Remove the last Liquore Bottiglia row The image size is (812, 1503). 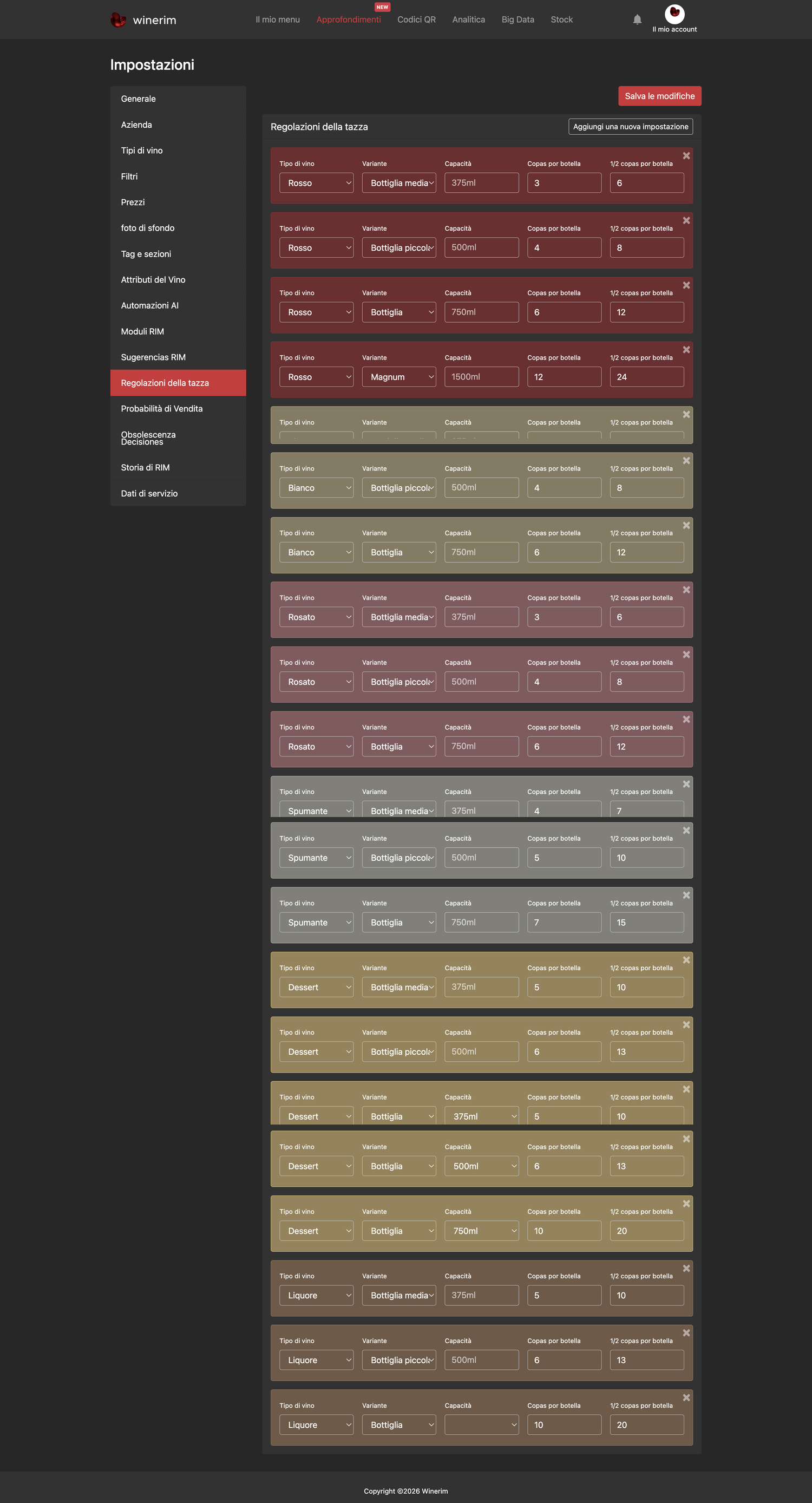tap(686, 1397)
